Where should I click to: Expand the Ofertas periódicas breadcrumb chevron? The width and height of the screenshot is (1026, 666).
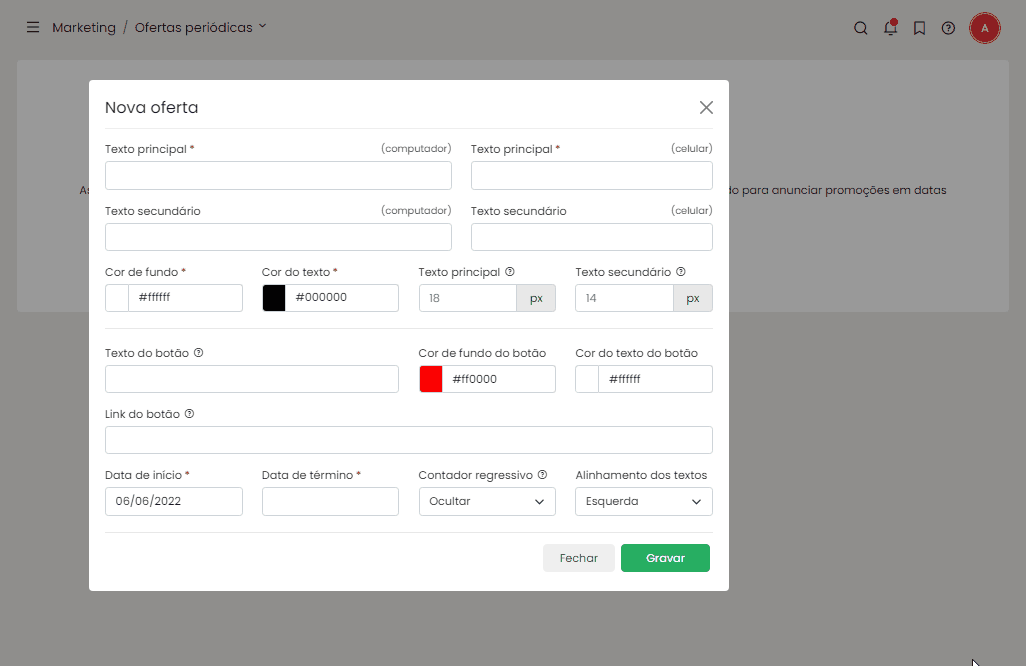pyautogui.click(x=263, y=27)
